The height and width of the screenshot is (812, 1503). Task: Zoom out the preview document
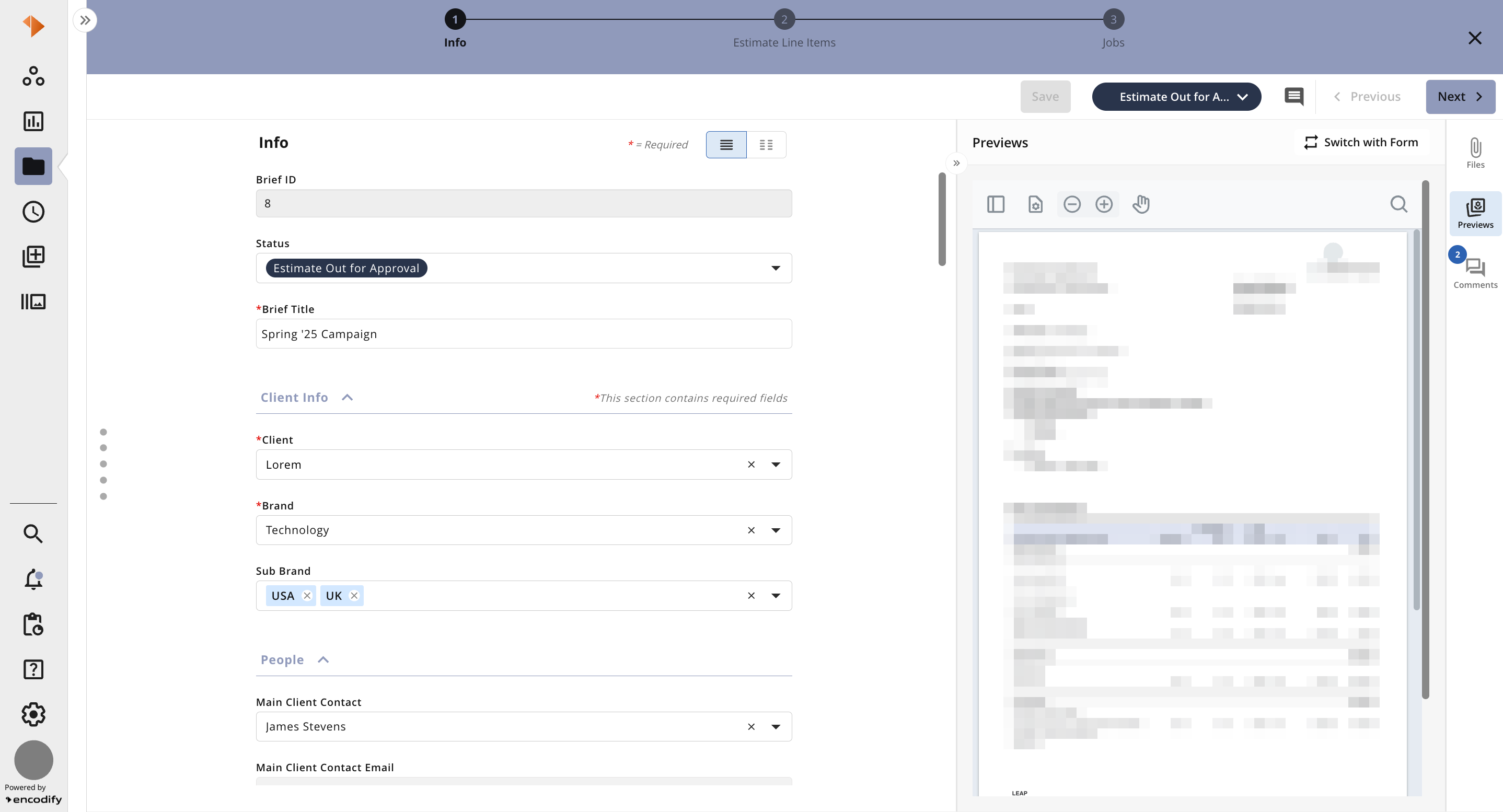(1072, 204)
